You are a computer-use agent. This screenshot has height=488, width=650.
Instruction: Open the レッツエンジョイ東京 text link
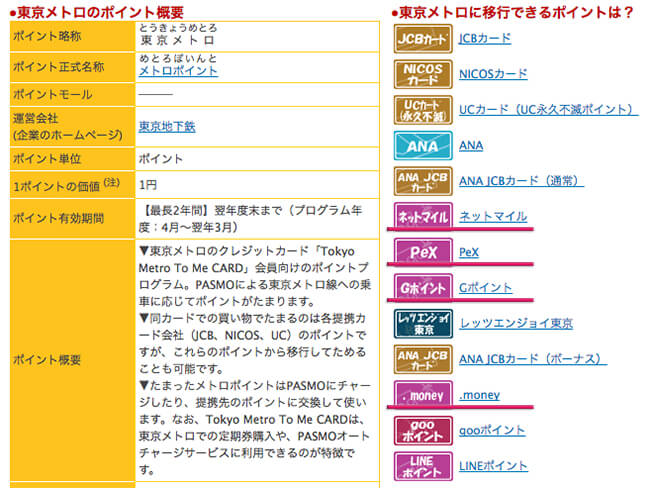pyautogui.click(x=516, y=323)
